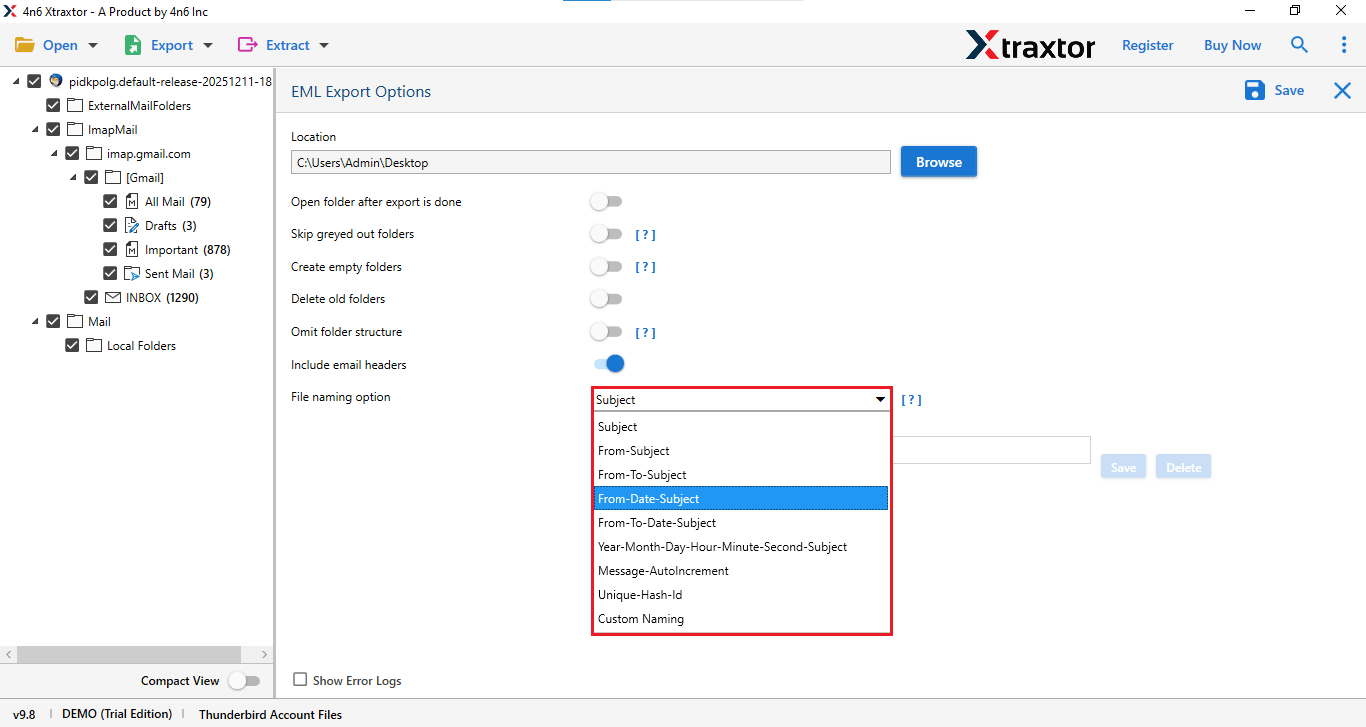The height and width of the screenshot is (727, 1366).
Task: Click the Xtraxtor logo
Action: click(x=1031, y=44)
